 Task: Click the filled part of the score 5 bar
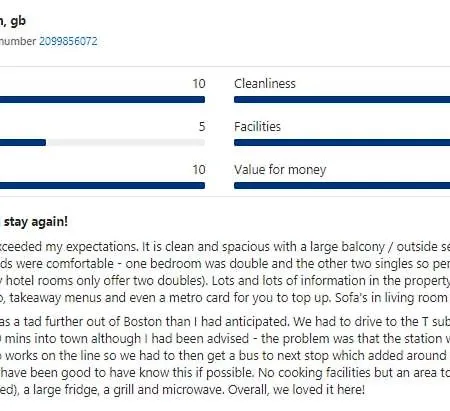click(23, 143)
